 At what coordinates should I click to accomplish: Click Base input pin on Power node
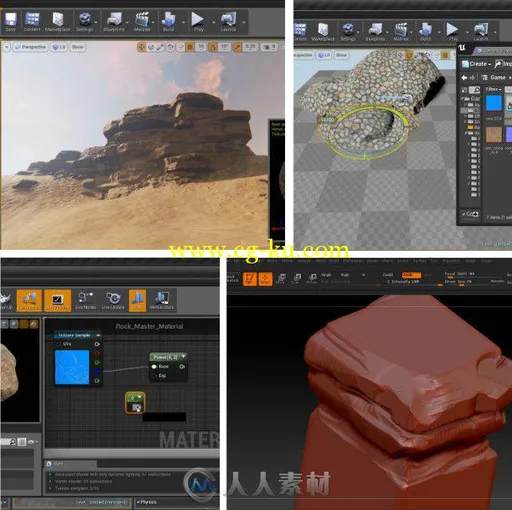(x=154, y=366)
